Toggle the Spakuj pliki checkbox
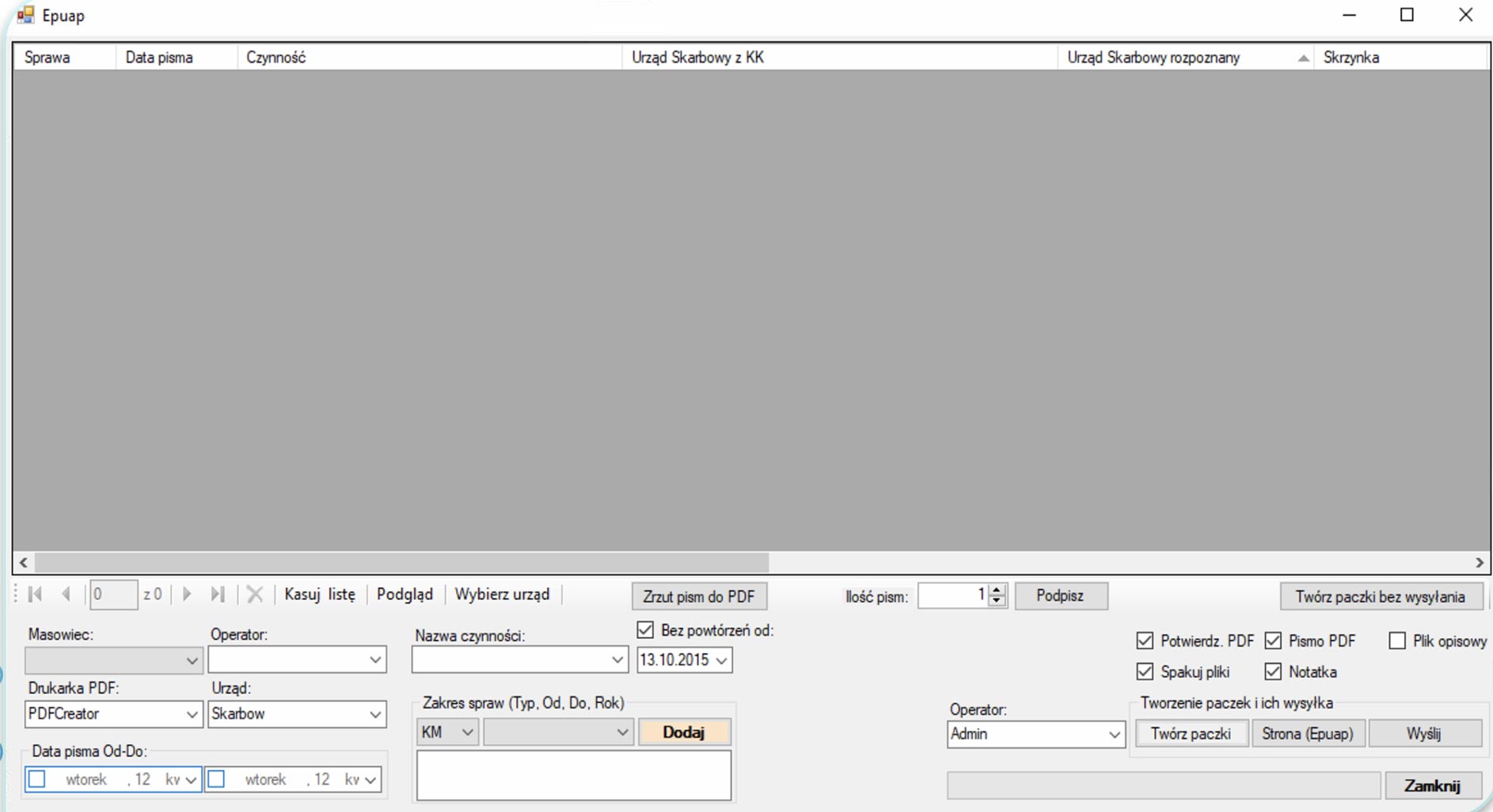This screenshot has width=1493, height=812. pyautogui.click(x=1145, y=672)
